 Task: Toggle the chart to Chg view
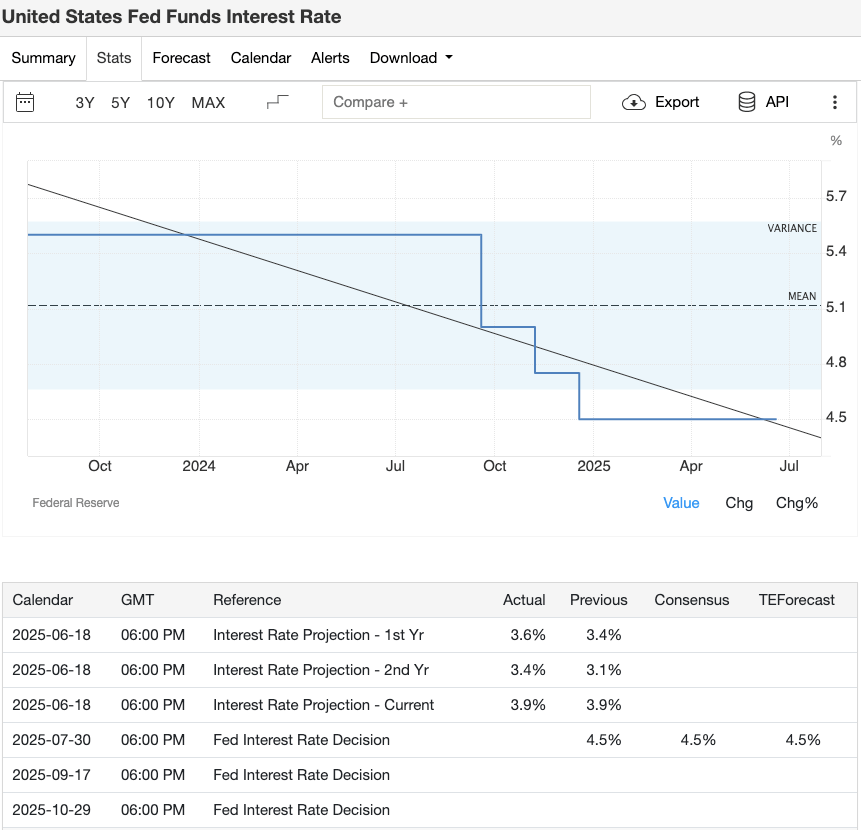[739, 503]
